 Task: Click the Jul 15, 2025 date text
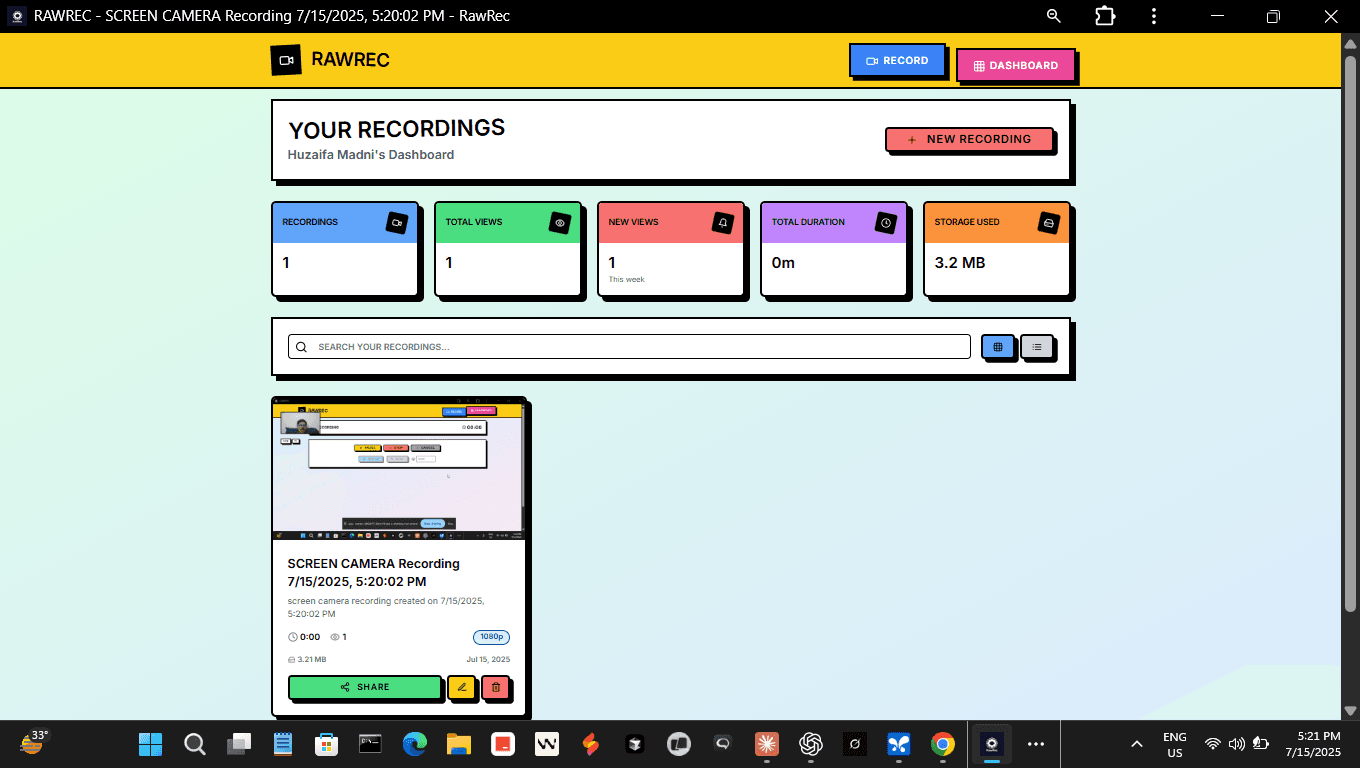(488, 660)
